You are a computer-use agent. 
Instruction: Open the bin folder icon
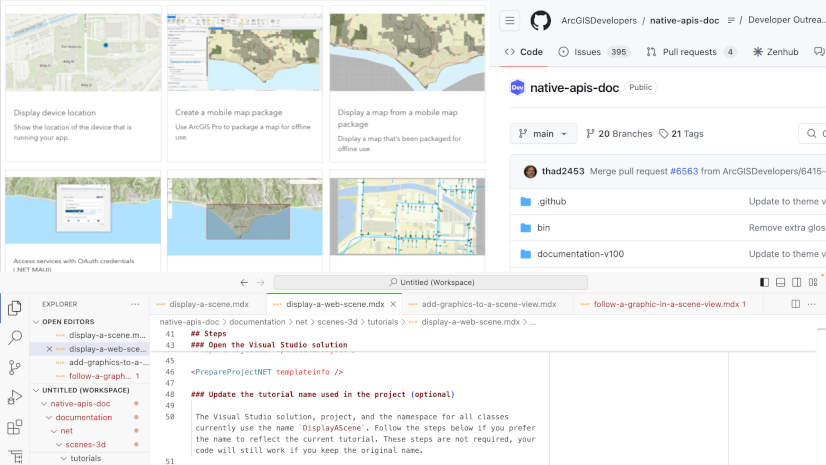[x=525, y=227]
